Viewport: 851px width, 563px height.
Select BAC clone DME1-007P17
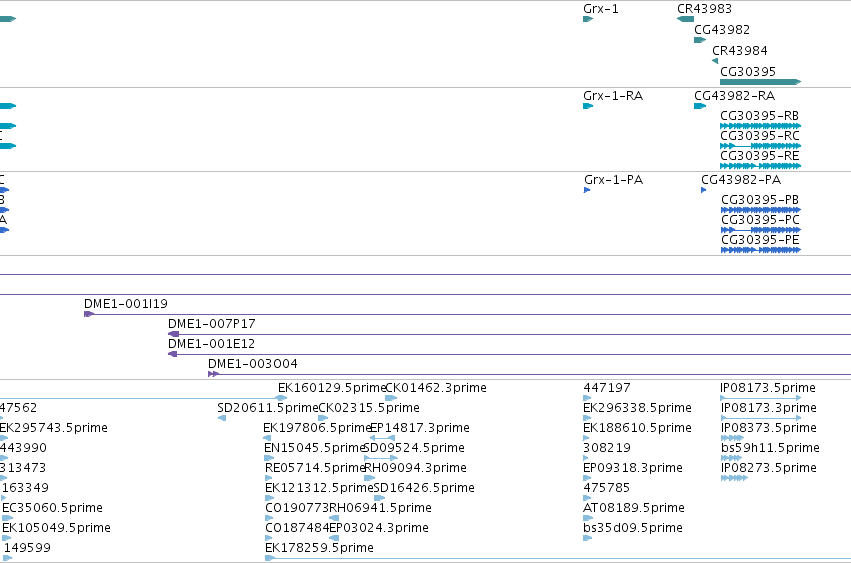tap(510, 334)
